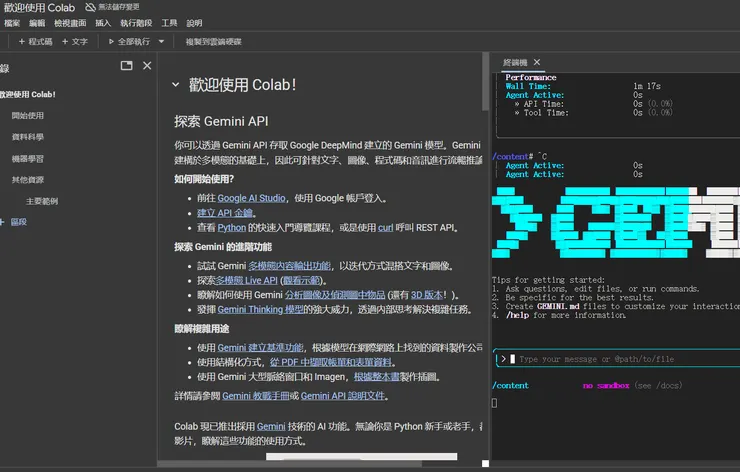Jump to 主要範例 subsection in outline
740x472 pixels.
(42, 201)
